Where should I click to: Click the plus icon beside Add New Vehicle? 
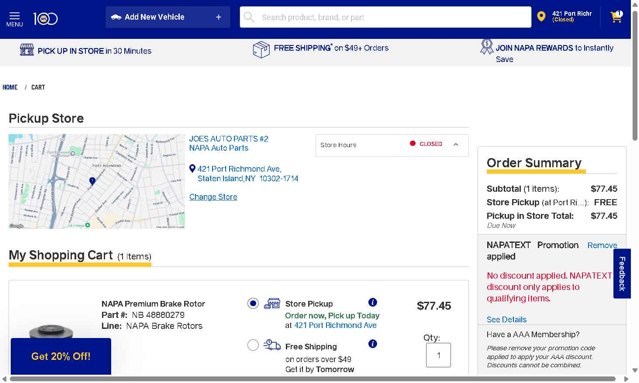[x=218, y=17]
